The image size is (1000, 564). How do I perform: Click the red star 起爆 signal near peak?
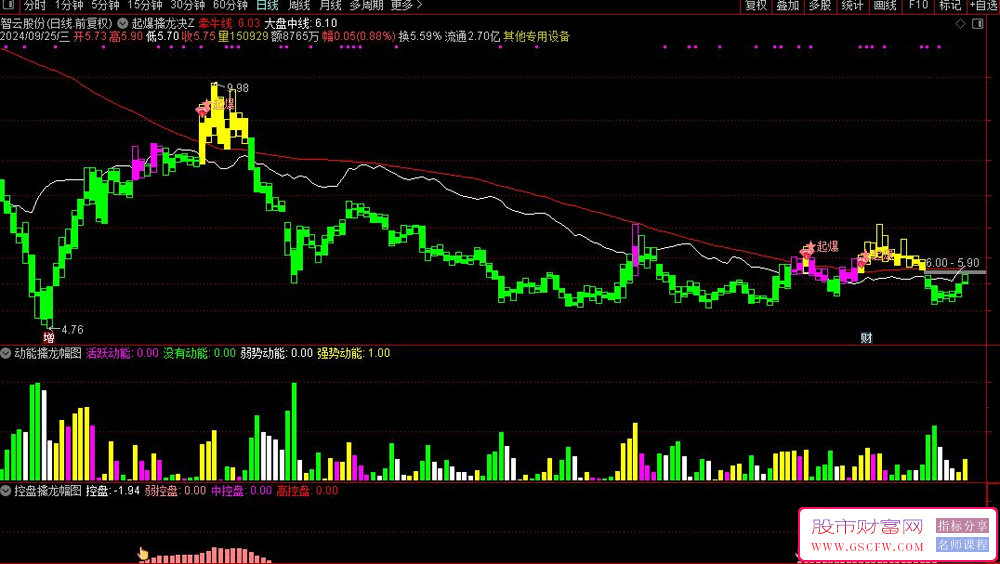[203, 108]
